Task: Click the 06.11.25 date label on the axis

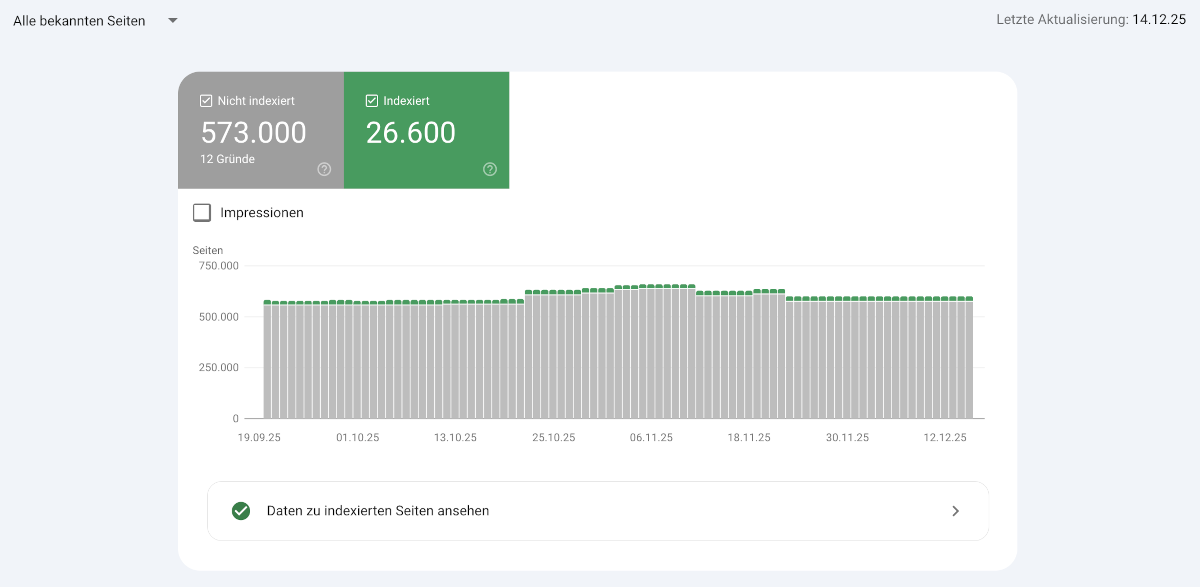Action: click(x=651, y=438)
